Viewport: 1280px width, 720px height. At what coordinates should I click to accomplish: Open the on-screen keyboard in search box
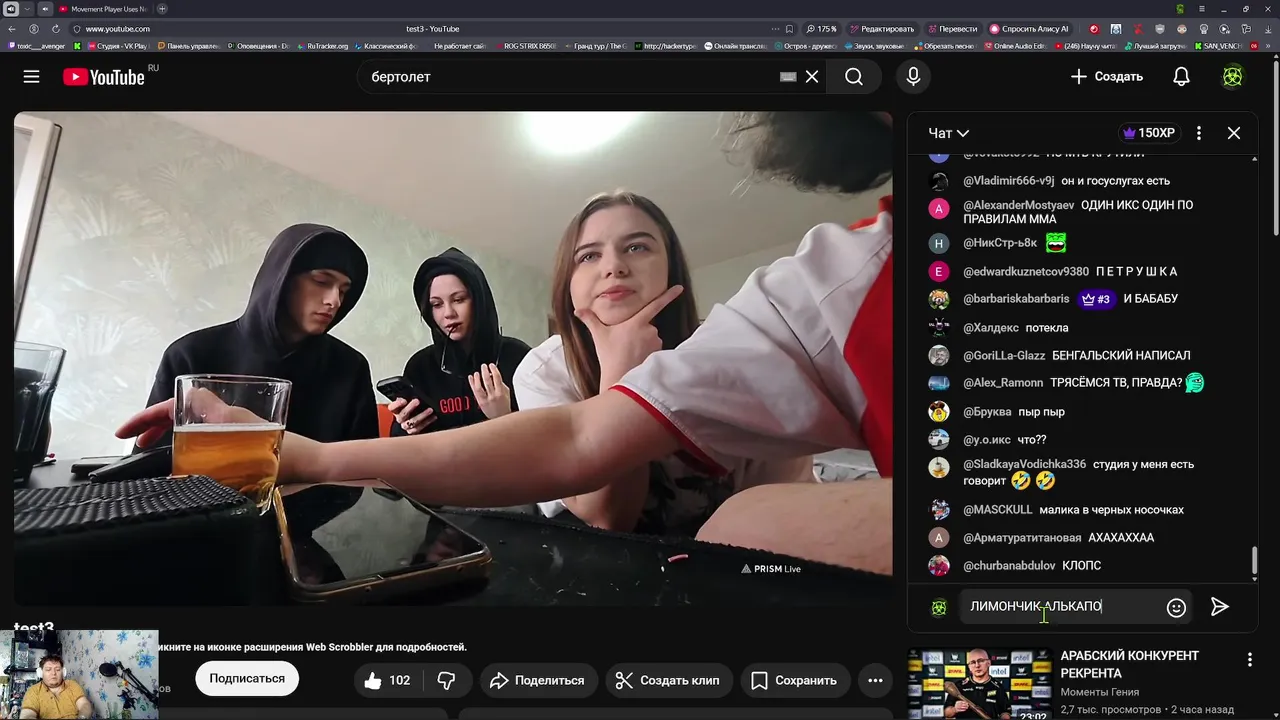pyautogui.click(x=788, y=77)
